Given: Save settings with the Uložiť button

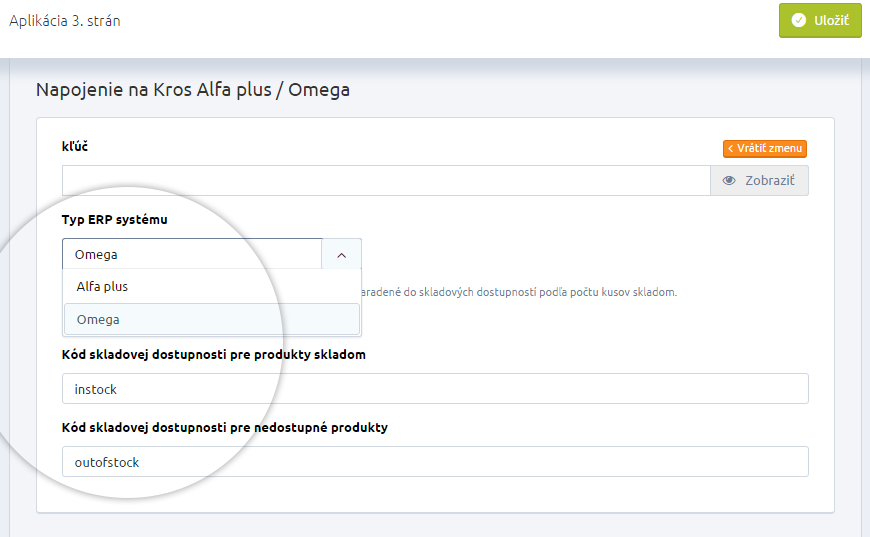Looking at the screenshot, I should pos(820,21).
